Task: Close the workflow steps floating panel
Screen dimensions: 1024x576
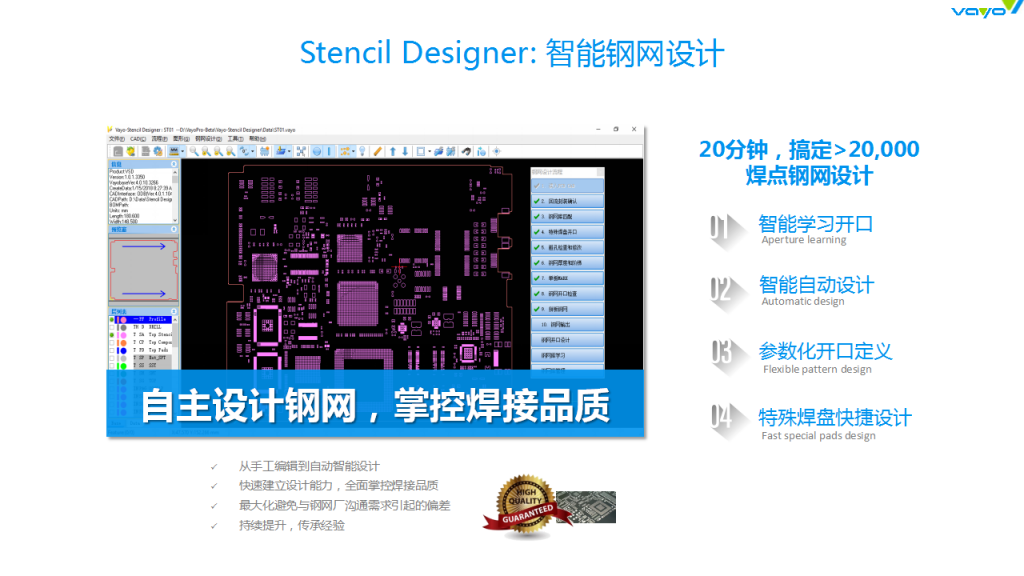Action: pyautogui.click(x=600, y=172)
